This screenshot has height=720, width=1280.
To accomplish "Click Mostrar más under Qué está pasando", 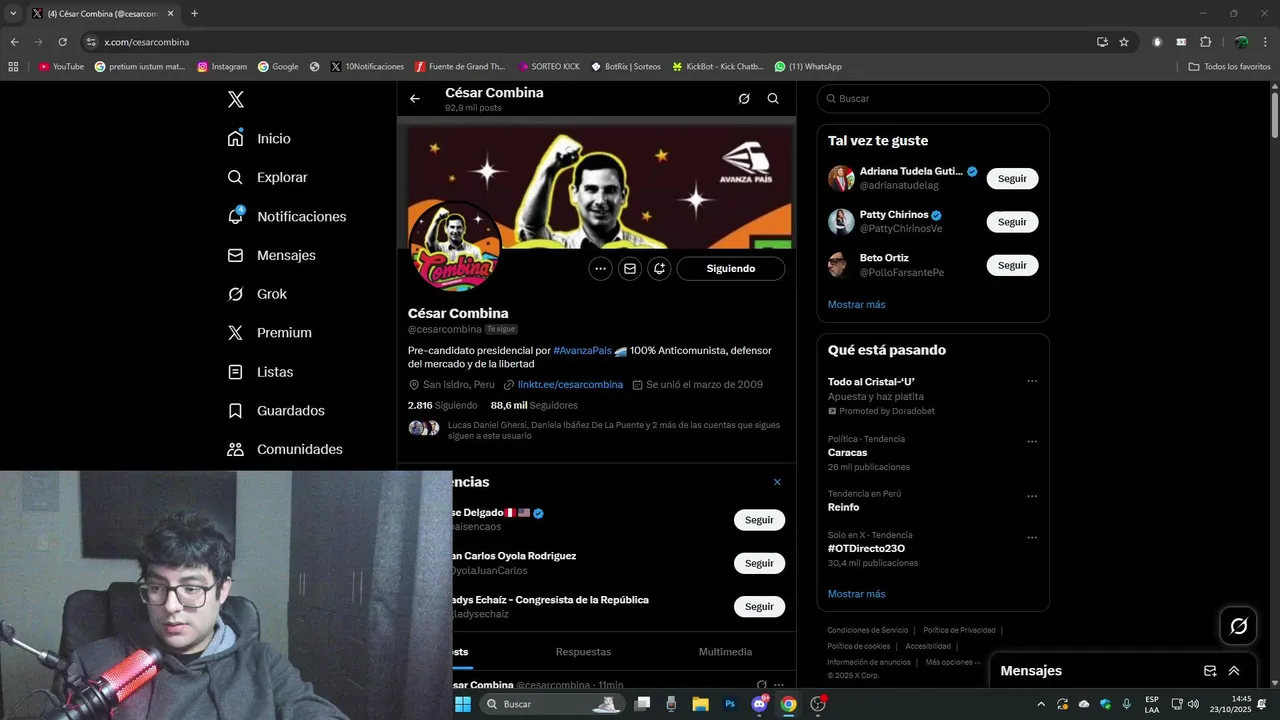I will pos(856,594).
